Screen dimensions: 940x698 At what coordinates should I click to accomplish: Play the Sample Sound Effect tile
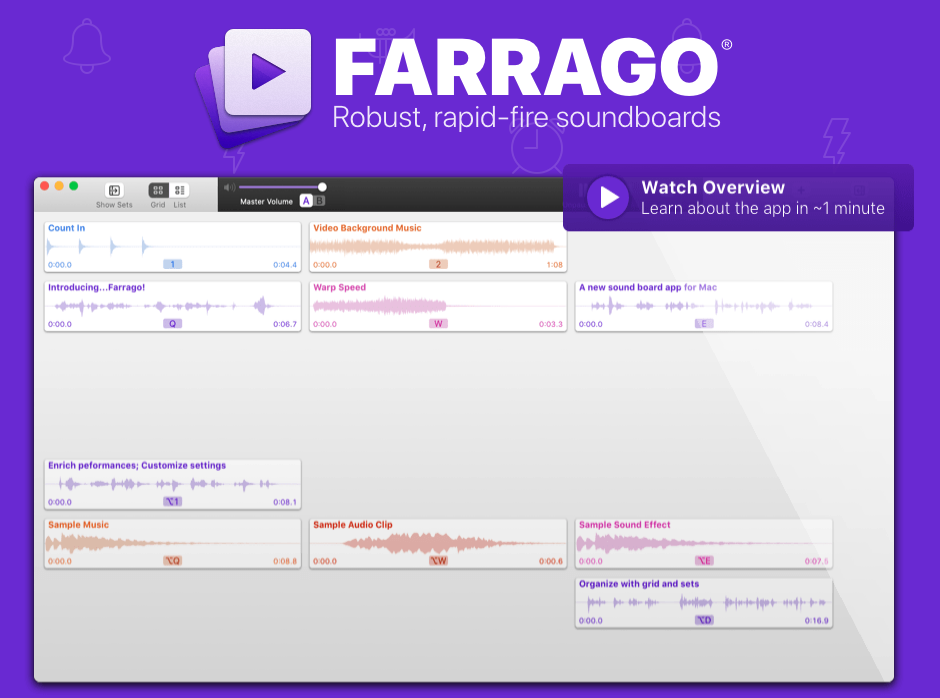coord(704,543)
